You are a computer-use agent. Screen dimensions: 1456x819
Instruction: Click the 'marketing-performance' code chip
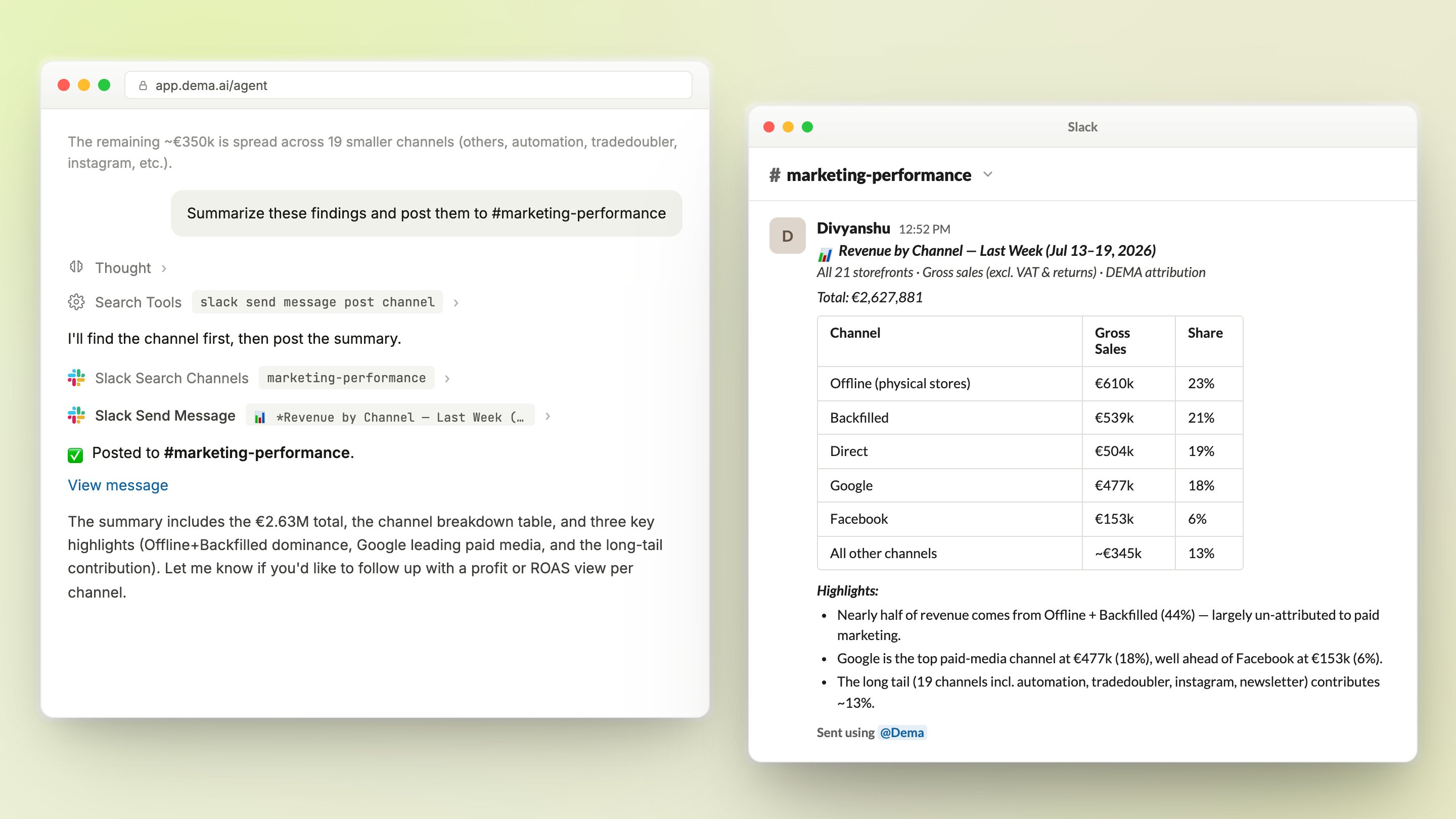coord(346,378)
